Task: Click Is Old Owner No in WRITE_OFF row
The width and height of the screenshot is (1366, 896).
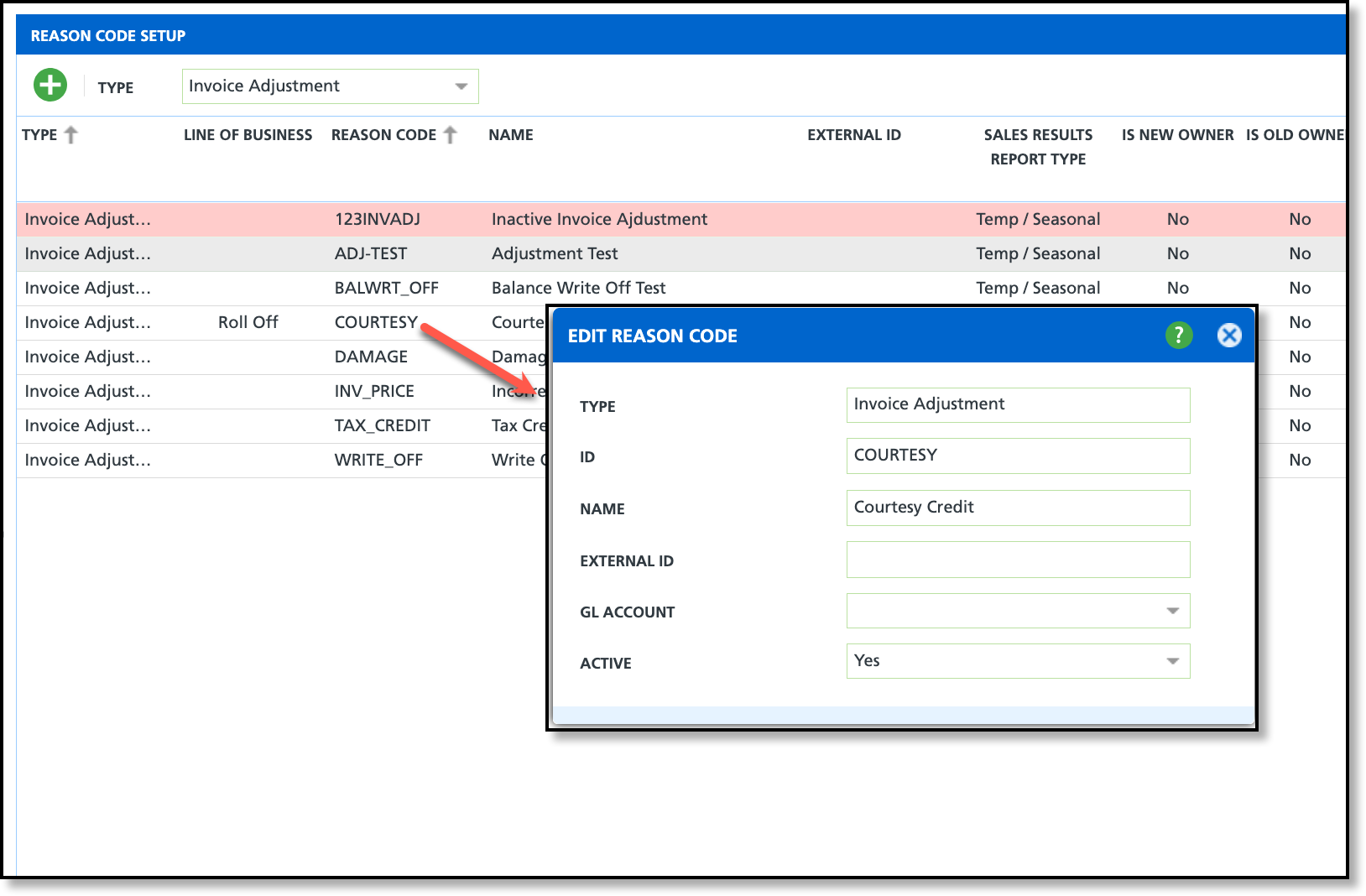Action: 1300,460
